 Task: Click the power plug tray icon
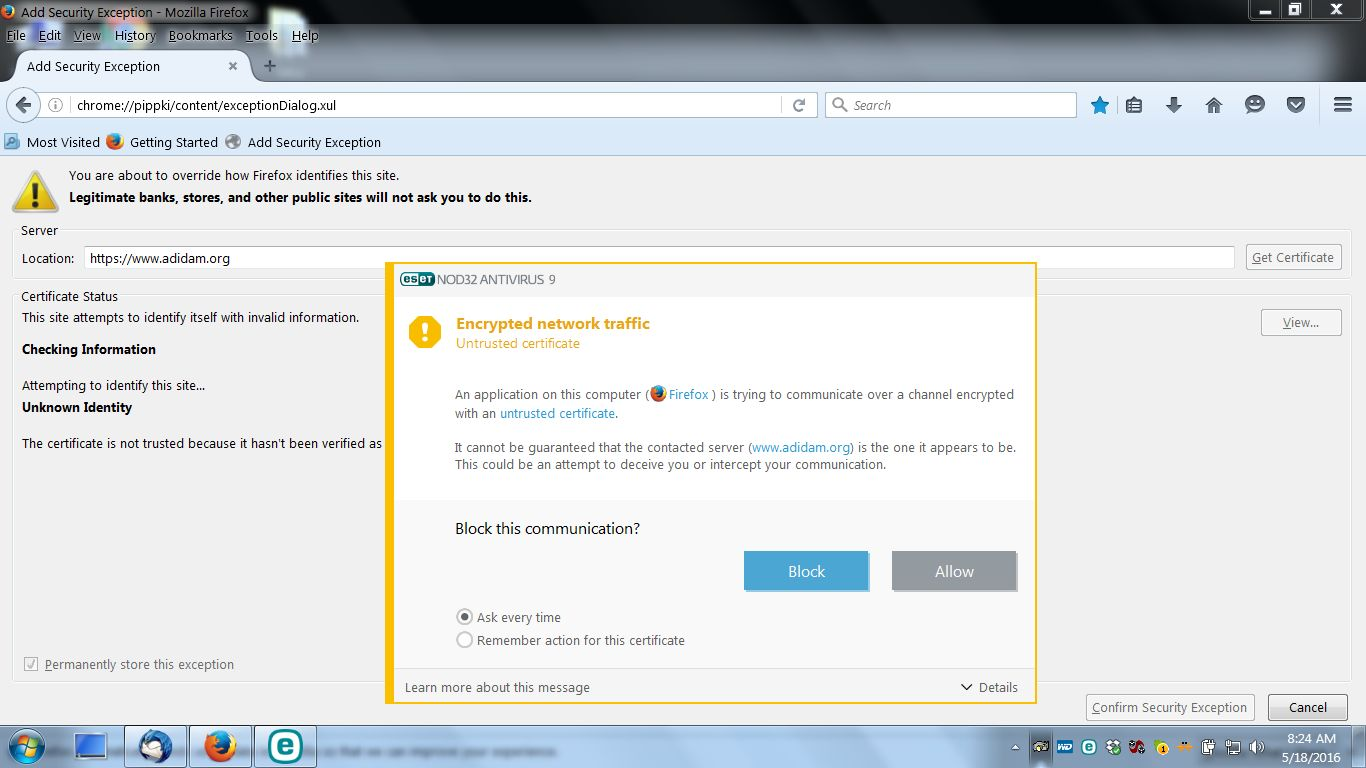[x=1209, y=746]
